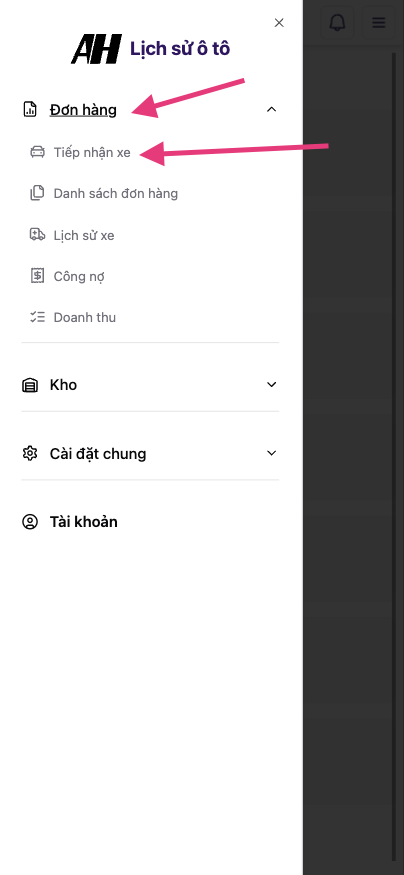Expand the Kho section chevron
The image size is (404, 875).
tap(272, 384)
